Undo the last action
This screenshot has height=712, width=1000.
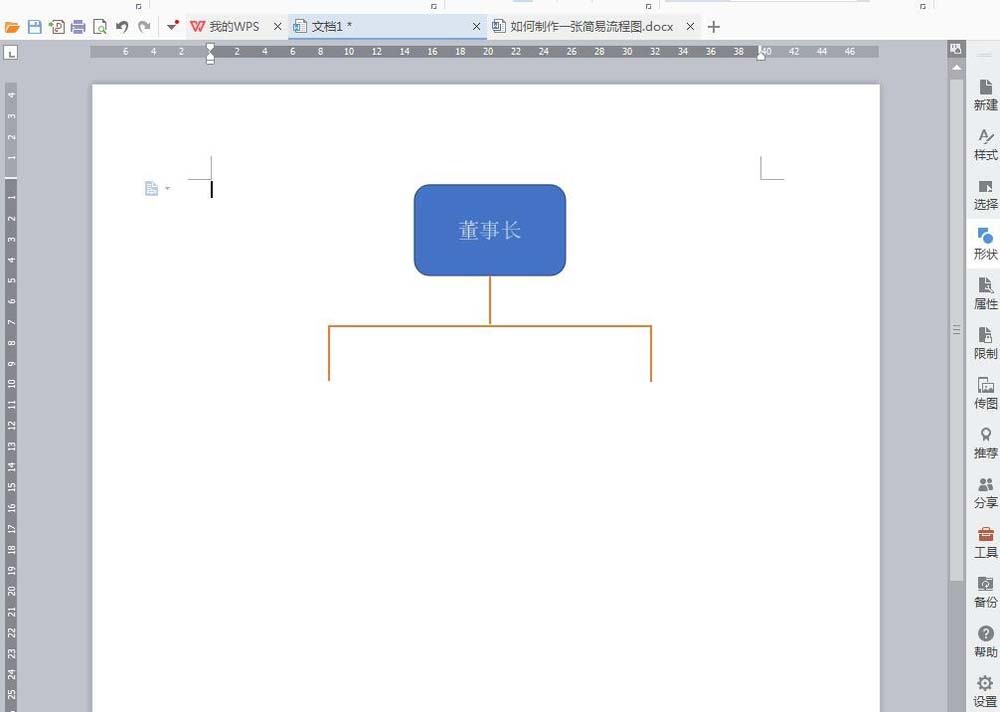(121, 26)
